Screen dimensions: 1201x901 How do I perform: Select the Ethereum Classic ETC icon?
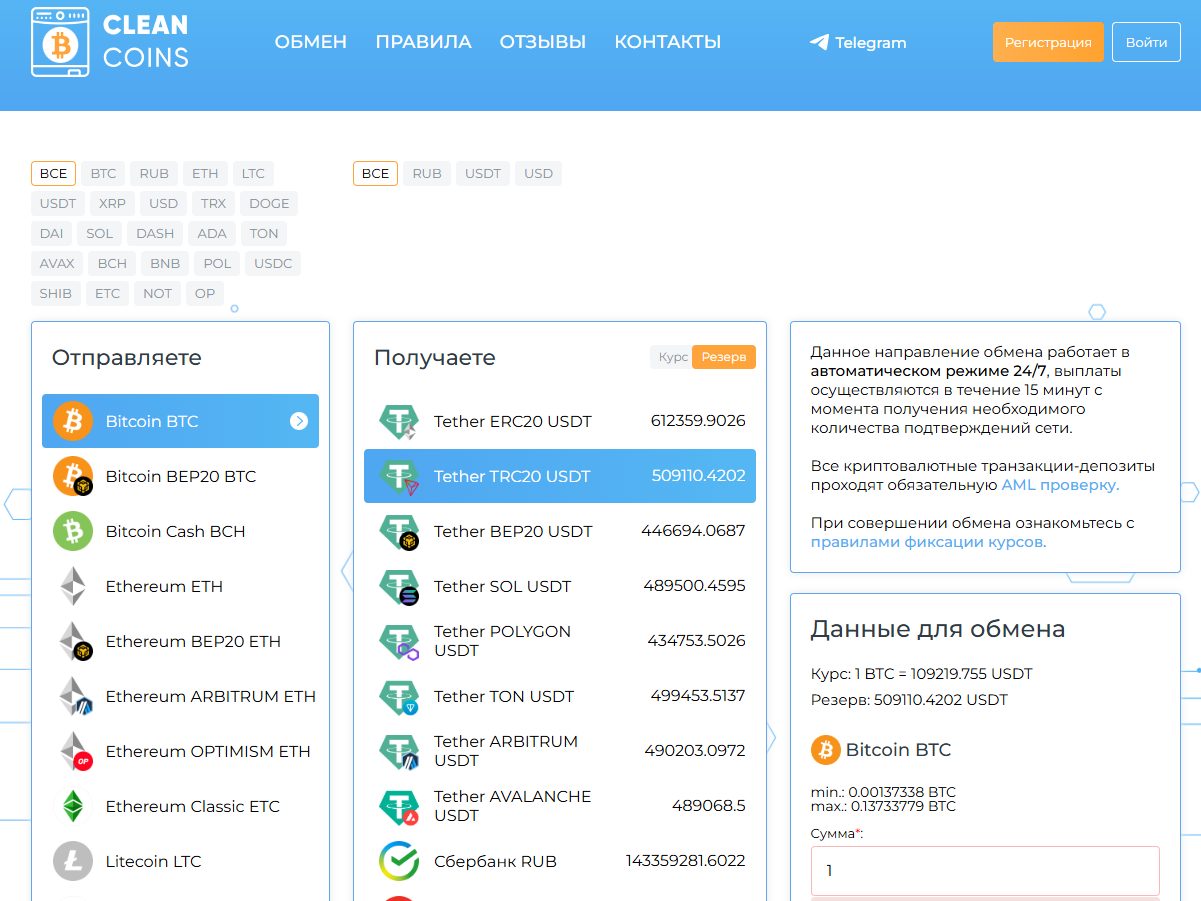pyautogui.click(x=72, y=806)
